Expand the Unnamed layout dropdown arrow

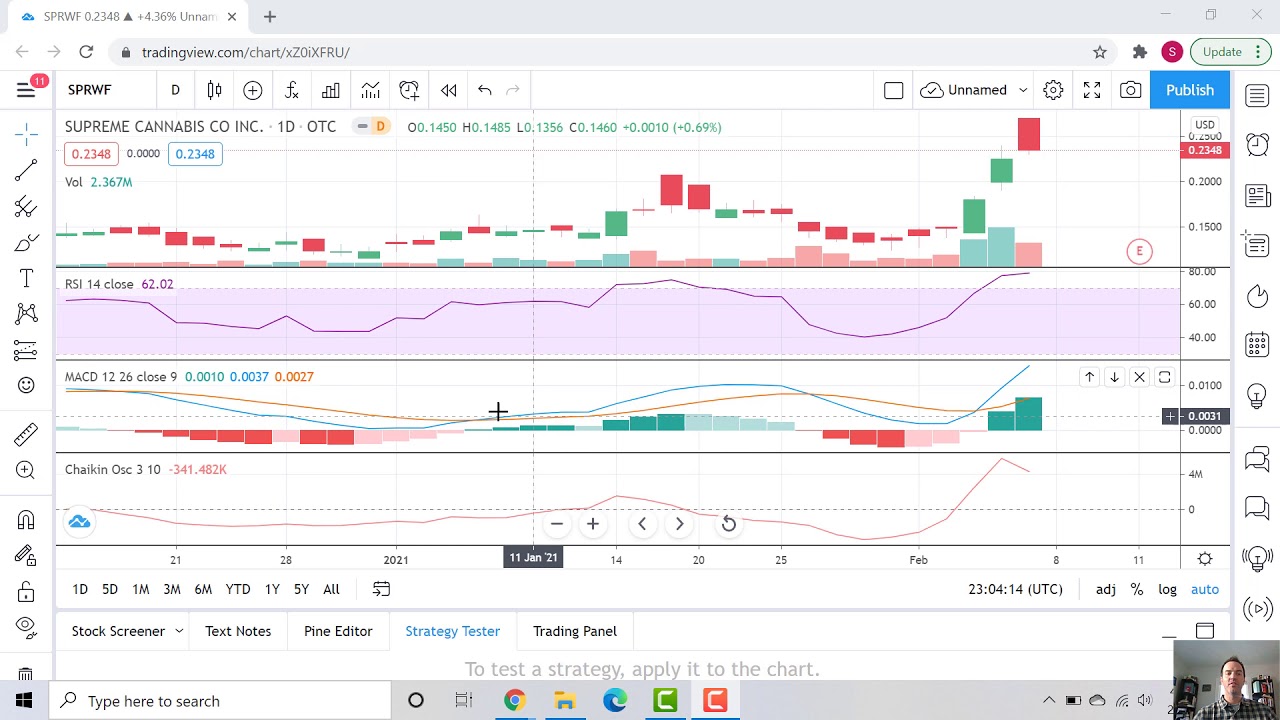[1023, 90]
